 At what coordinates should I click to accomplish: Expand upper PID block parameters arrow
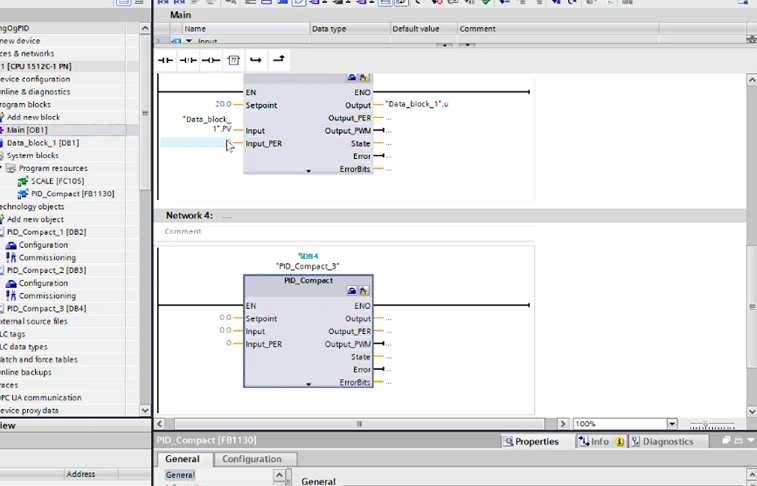308,171
